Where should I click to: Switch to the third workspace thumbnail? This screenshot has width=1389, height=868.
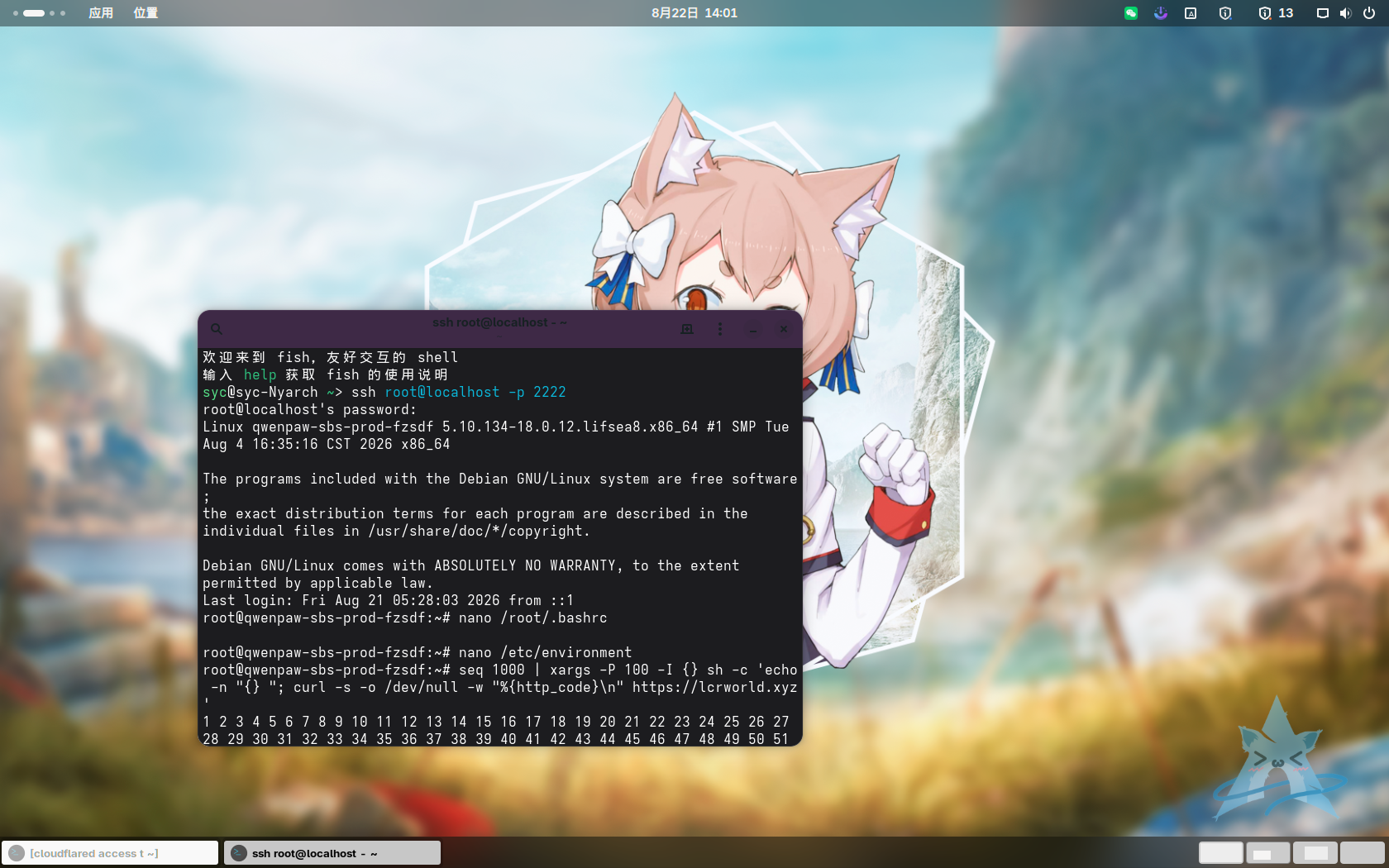pyautogui.click(x=1315, y=853)
